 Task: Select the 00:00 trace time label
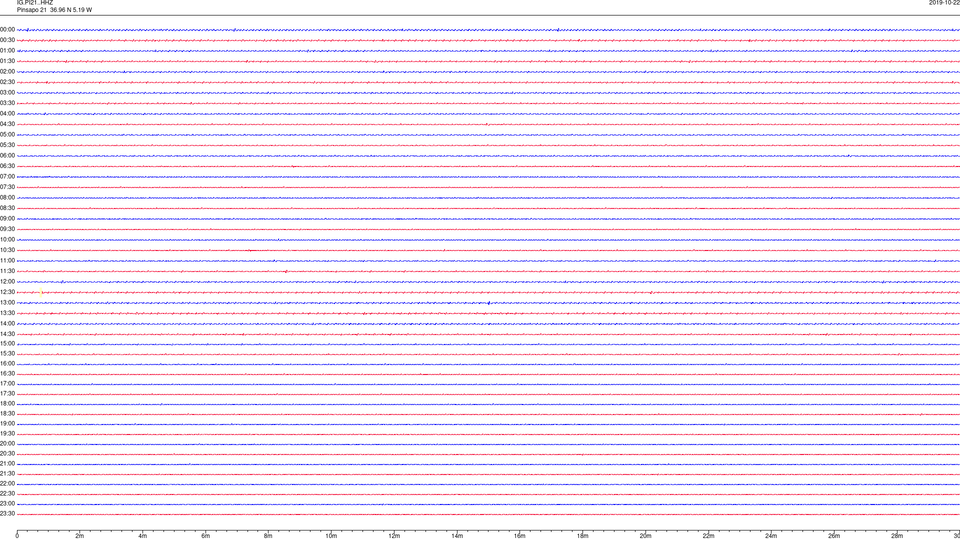point(7,29)
